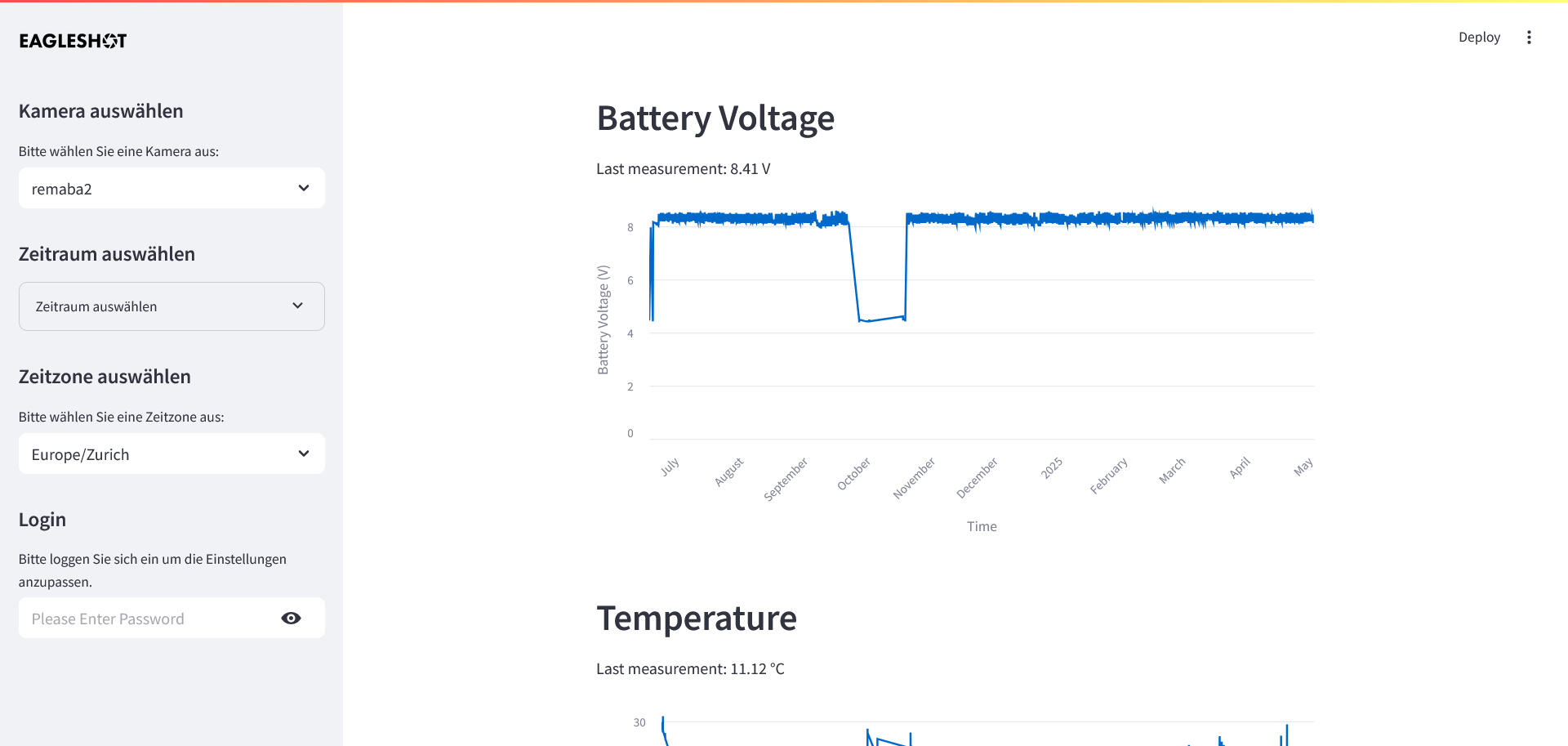Click the July label on time axis
Viewport: 1568px width, 746px height.
670,467
